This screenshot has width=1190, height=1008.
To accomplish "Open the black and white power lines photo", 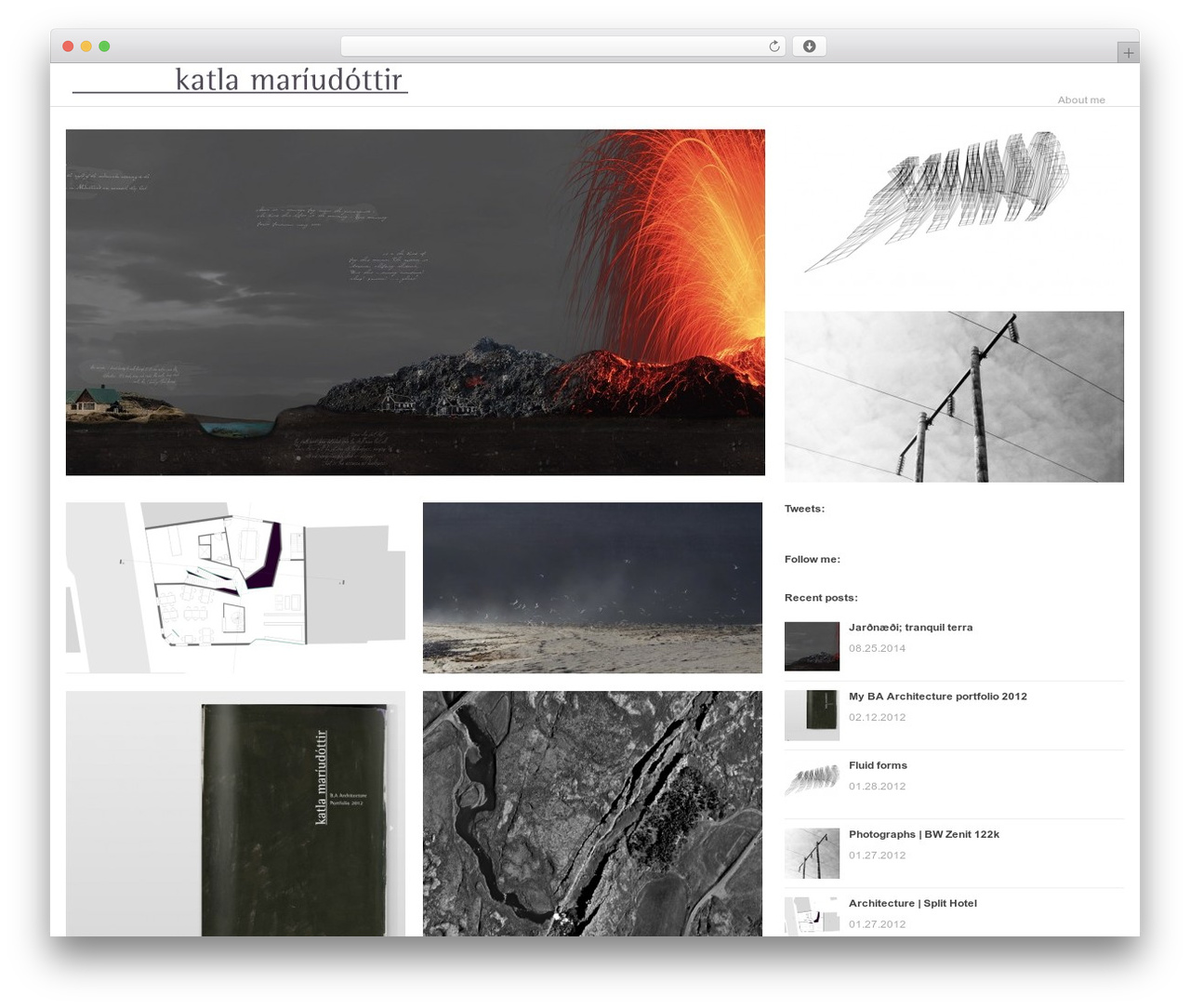I will [x=954, y=396].
